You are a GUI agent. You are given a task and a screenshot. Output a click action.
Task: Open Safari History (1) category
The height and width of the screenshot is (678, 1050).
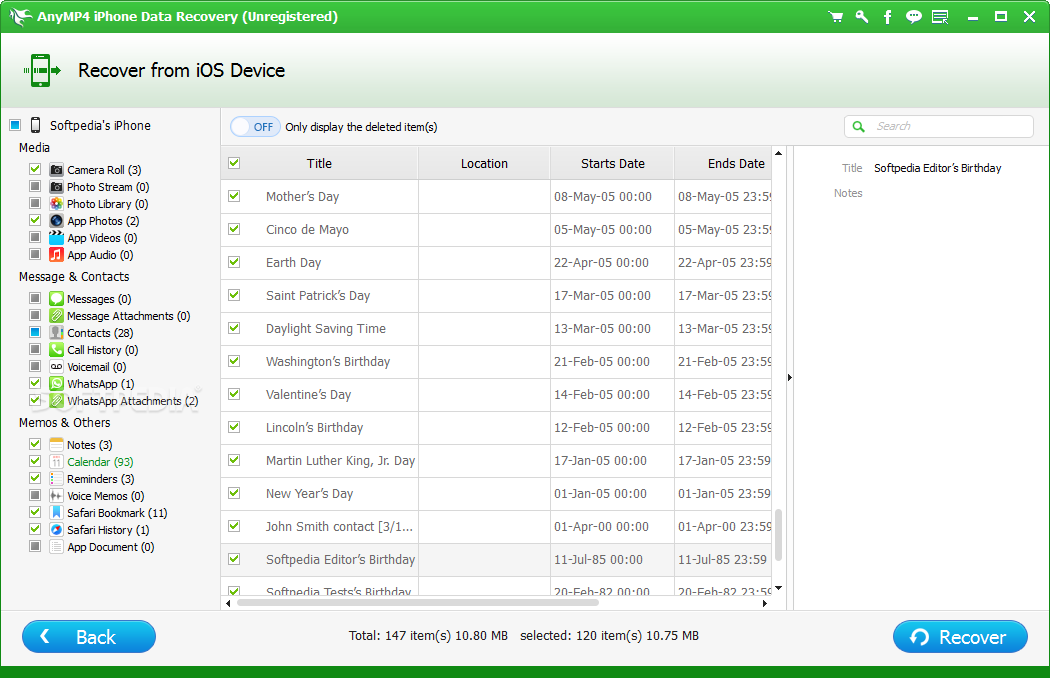(x=108, y=530)
